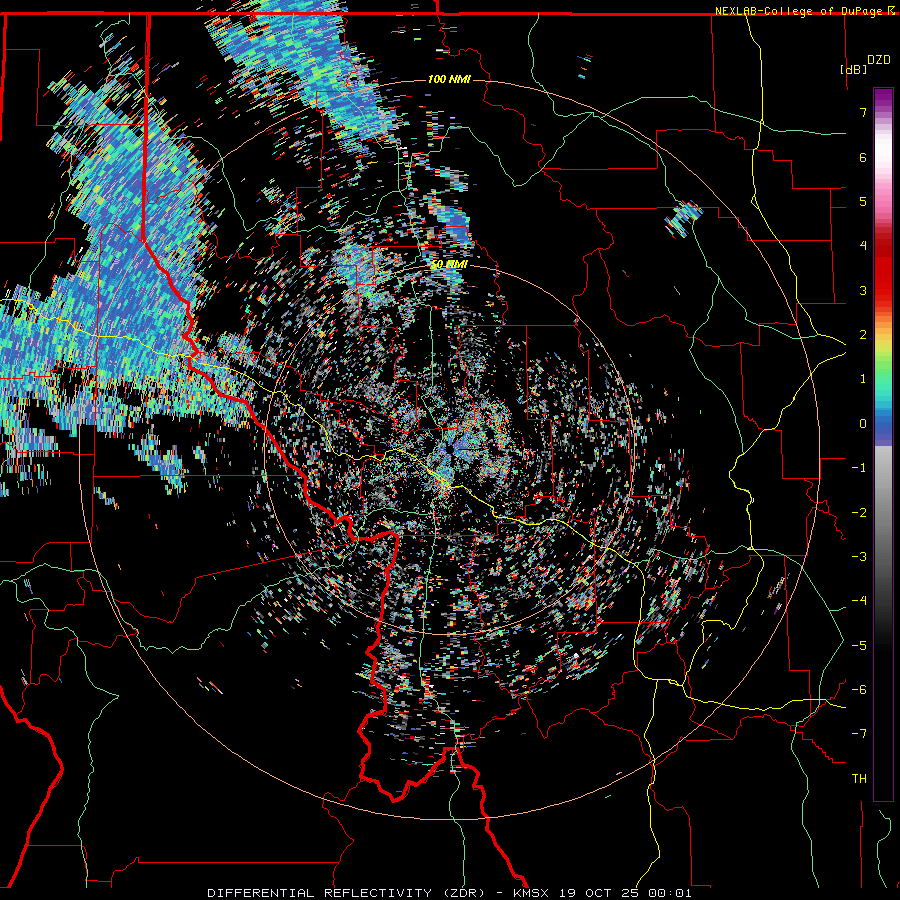This screenshot has height=900, width=900.
Task: Click the TH threshold label in legend
Action: pos(859,779)
